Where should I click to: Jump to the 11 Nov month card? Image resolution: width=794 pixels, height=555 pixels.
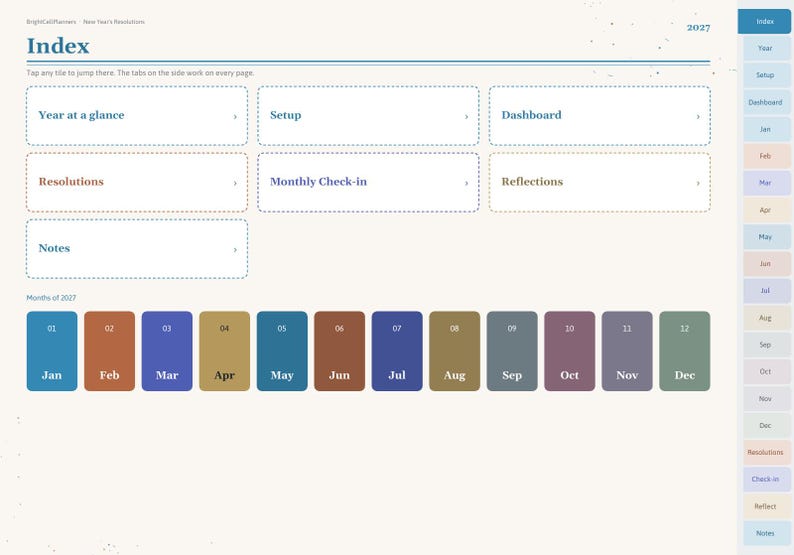[x=627, y=351]
